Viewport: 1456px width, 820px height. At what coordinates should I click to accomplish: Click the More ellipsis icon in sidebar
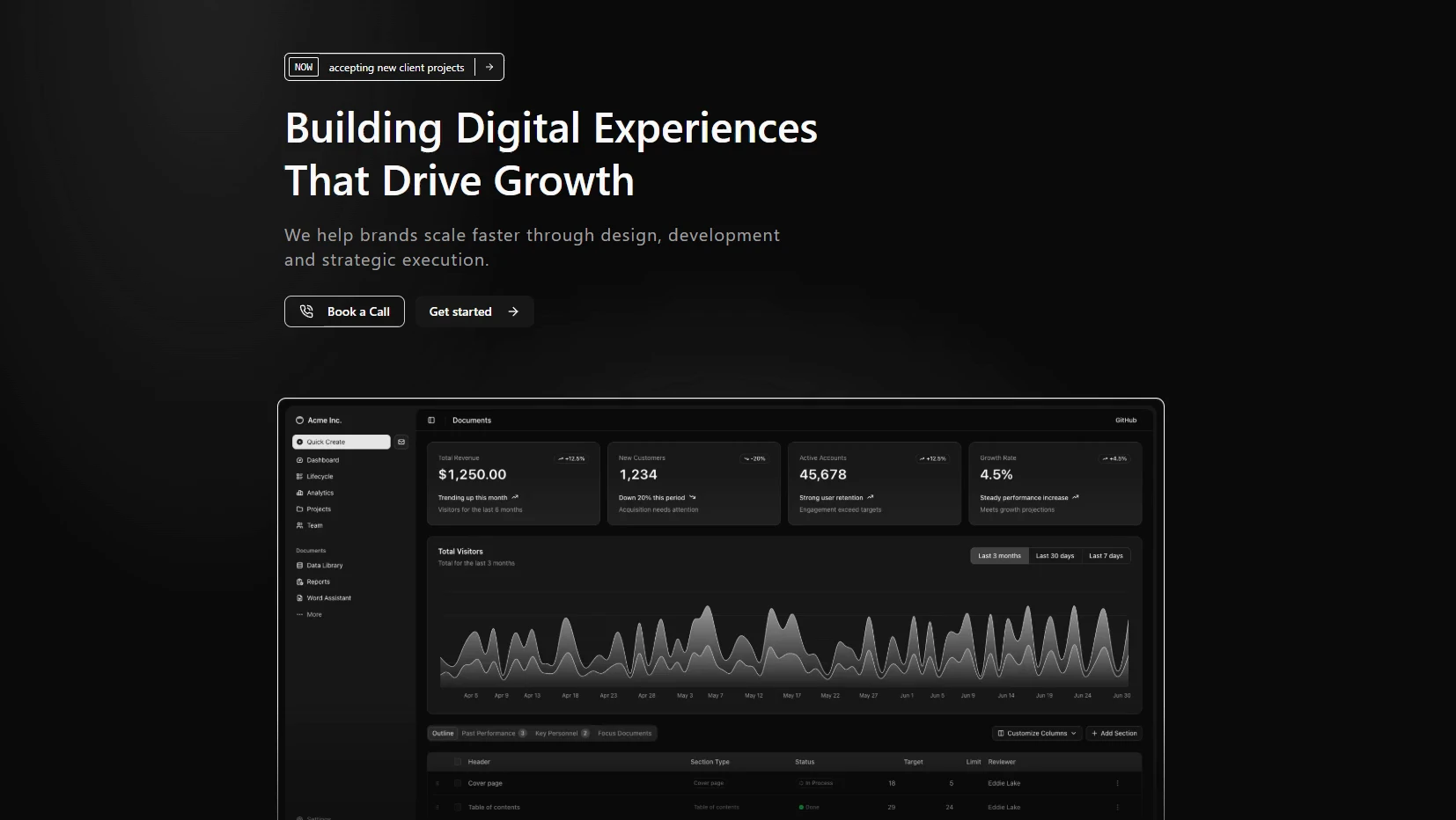(299, 615)
